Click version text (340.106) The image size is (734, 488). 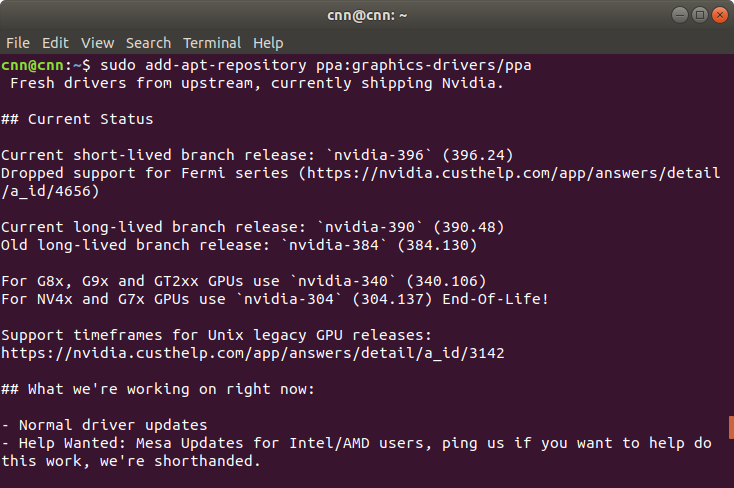point(446,281)
